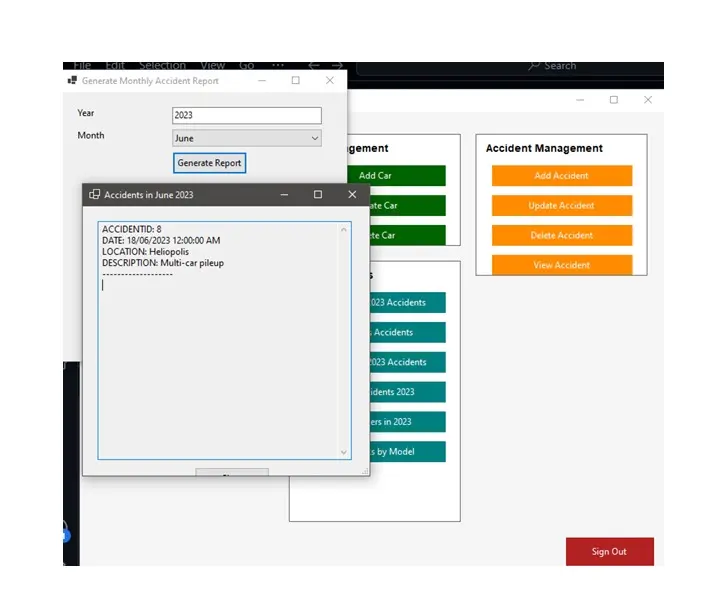This screenshot has height=600, width=718.
Task: Open the View menu in the editor behind
Action: pyautogui.click(x=213, y=65)
